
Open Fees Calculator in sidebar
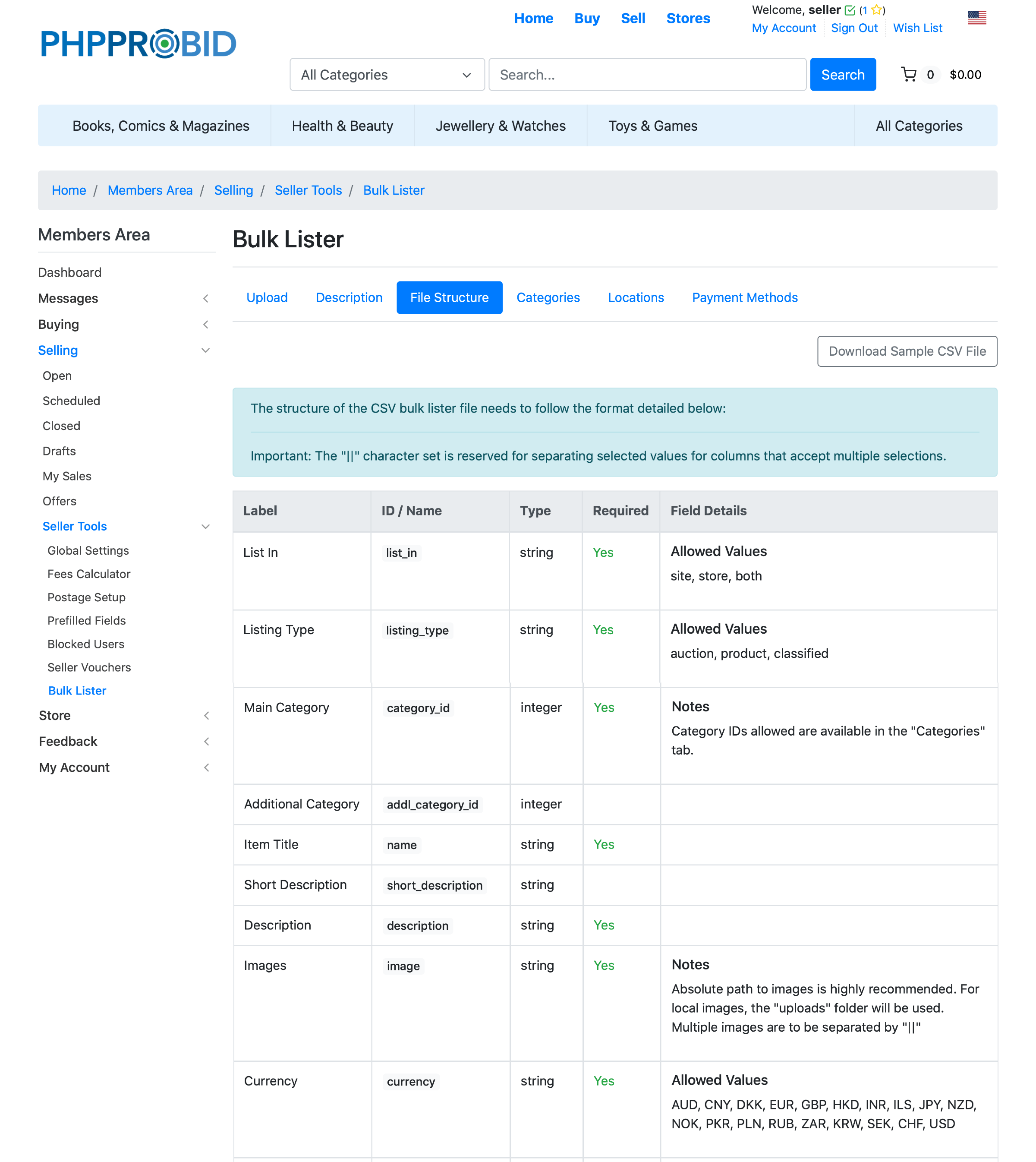89,574
